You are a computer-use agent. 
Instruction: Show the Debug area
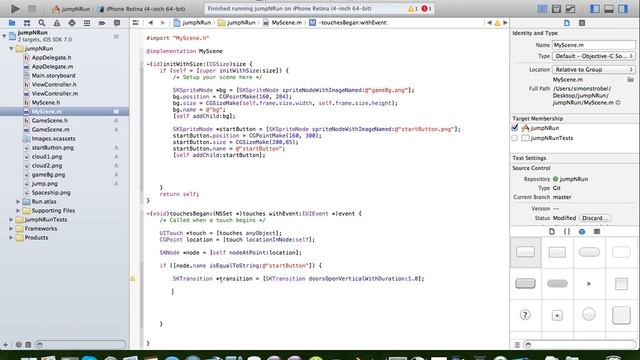click(609, 9)
